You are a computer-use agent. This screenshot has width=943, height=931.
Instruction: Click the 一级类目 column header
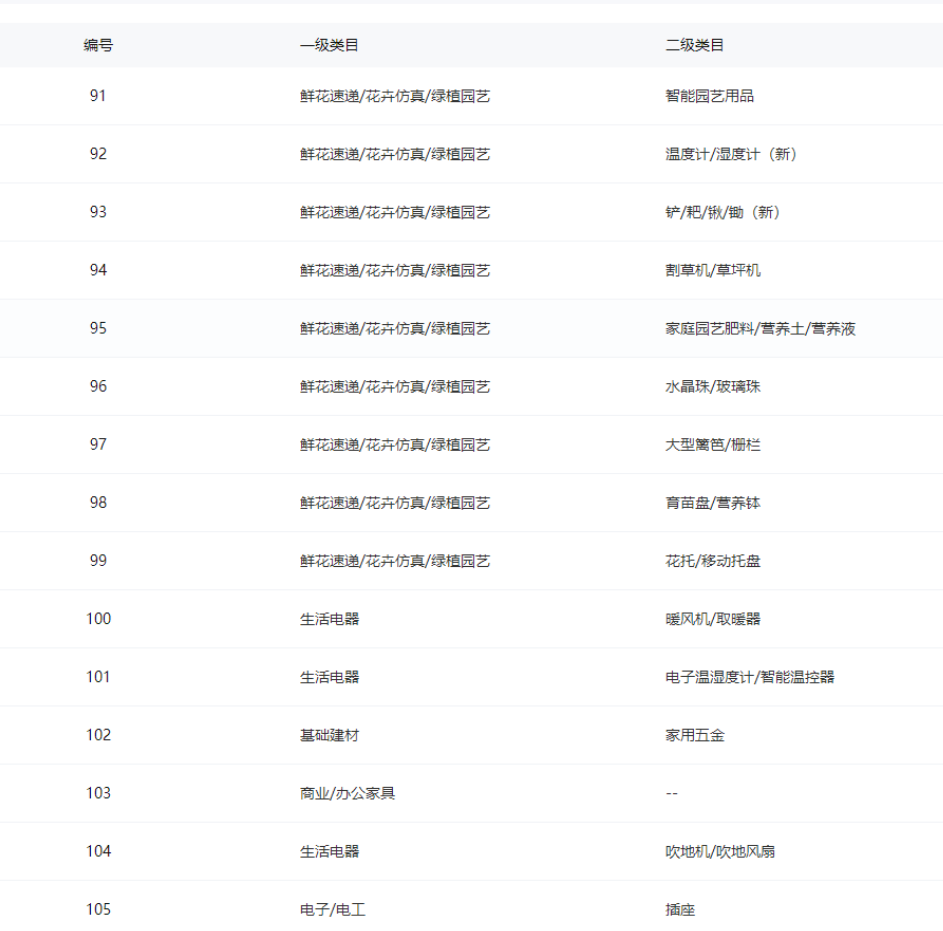pos(329,45)
